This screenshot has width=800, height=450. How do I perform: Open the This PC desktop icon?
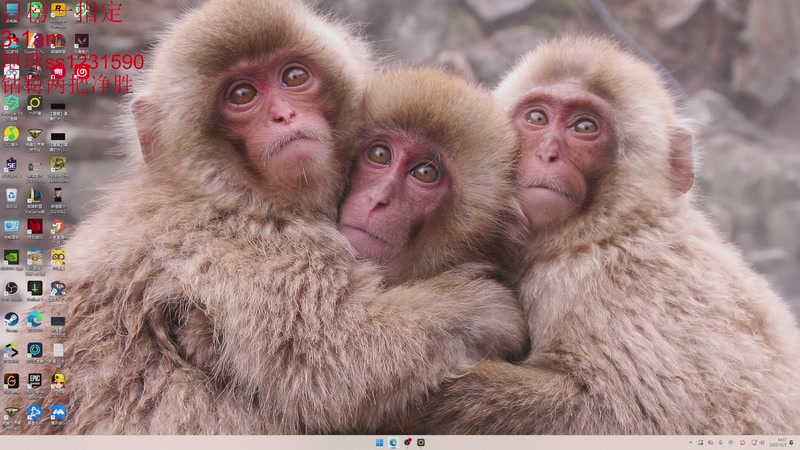point(11,11)
